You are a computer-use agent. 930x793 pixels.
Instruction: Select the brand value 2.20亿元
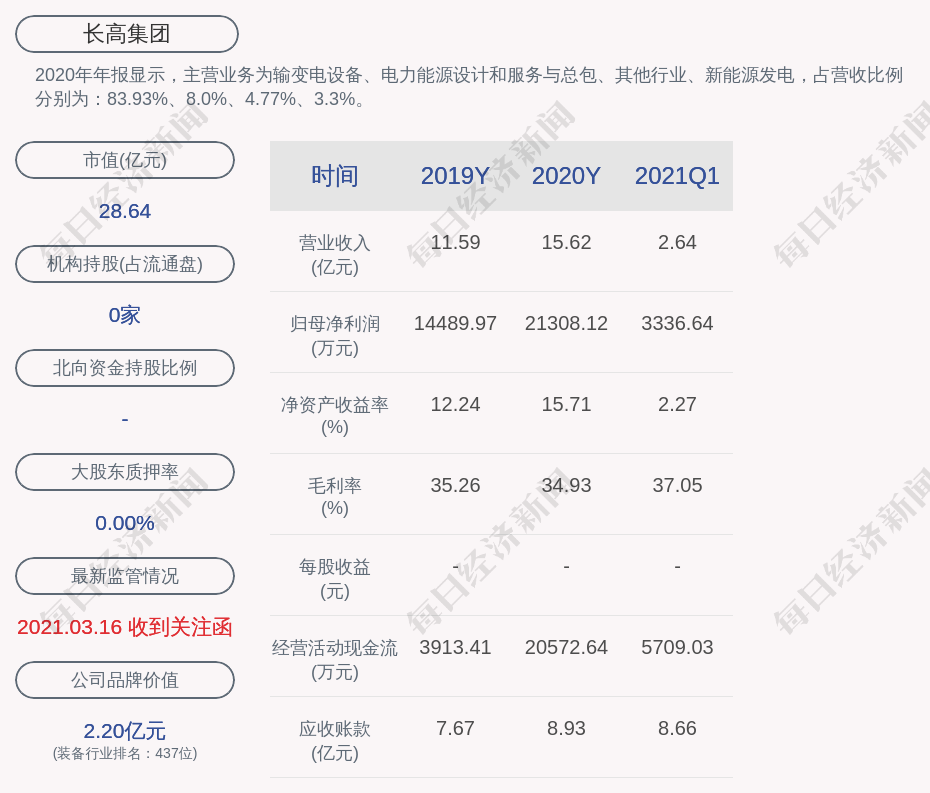(125, 731)
